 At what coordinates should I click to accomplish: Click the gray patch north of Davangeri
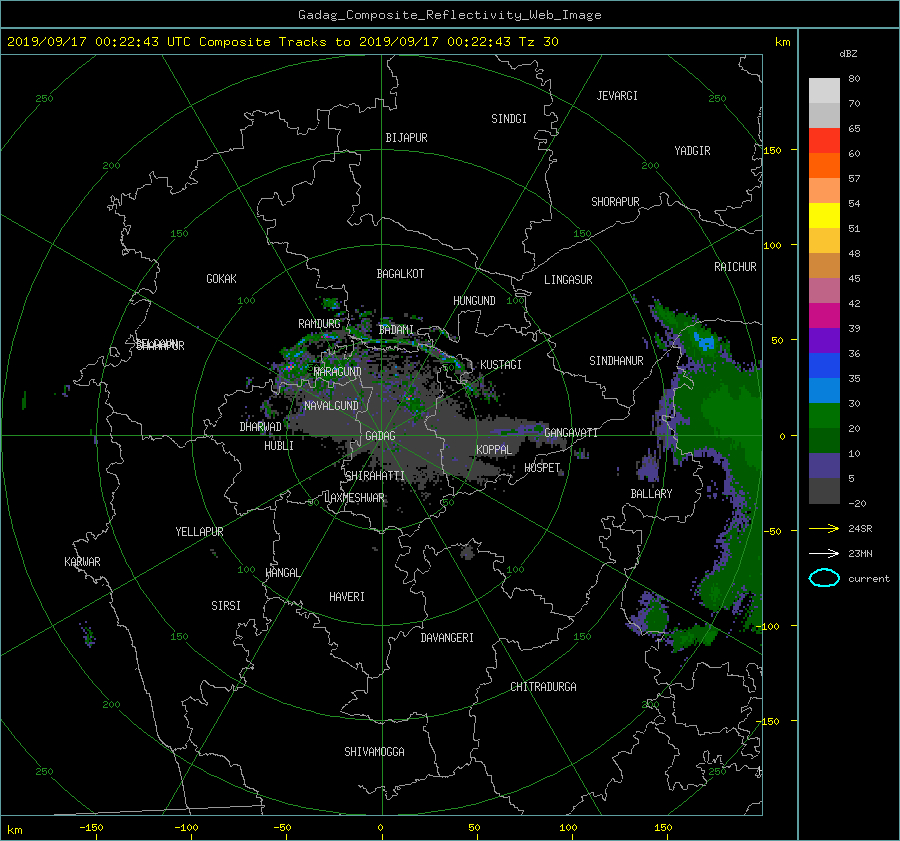pyautogui.click(x=468, y=553)
